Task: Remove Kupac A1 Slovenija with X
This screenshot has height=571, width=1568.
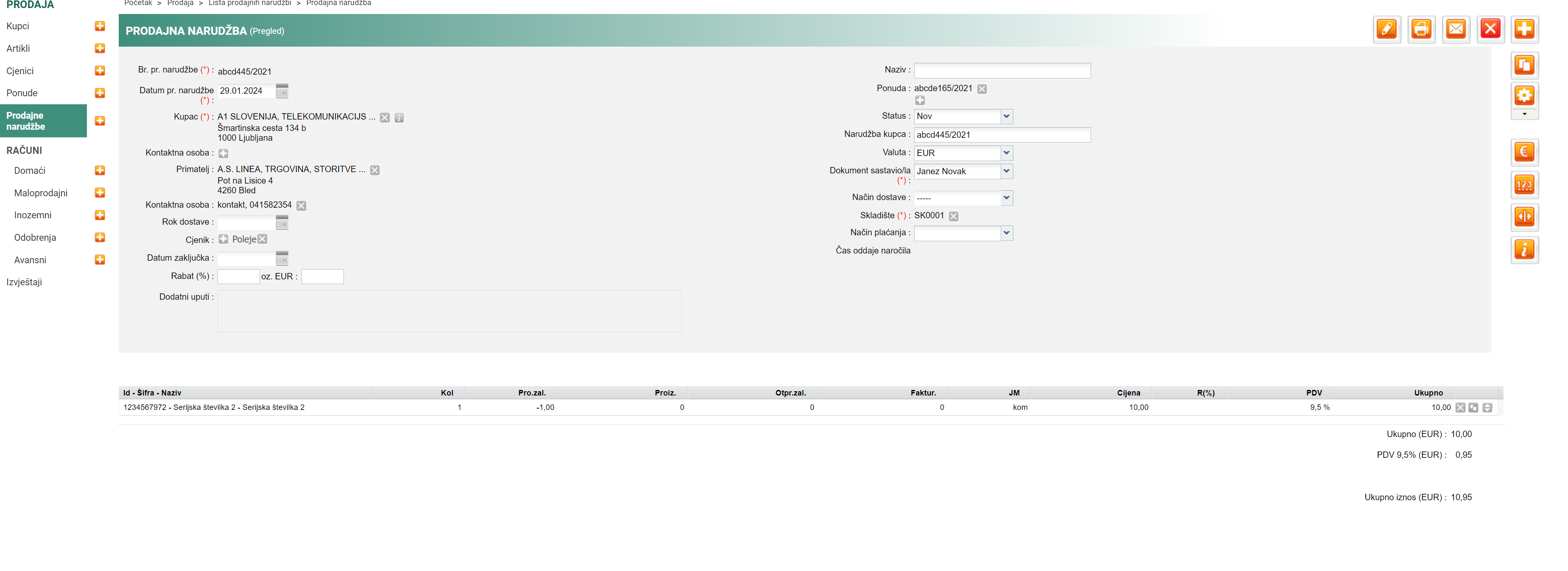Action: [385, 117]
